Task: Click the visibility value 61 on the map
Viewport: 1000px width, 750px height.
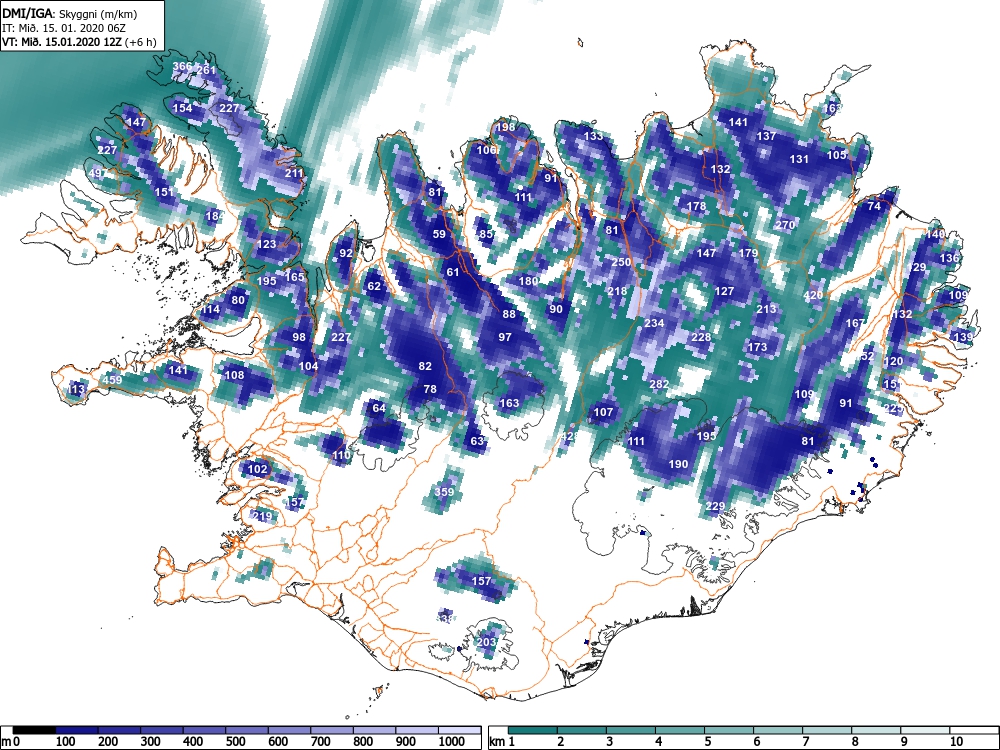Action: [x=453, y=272]
